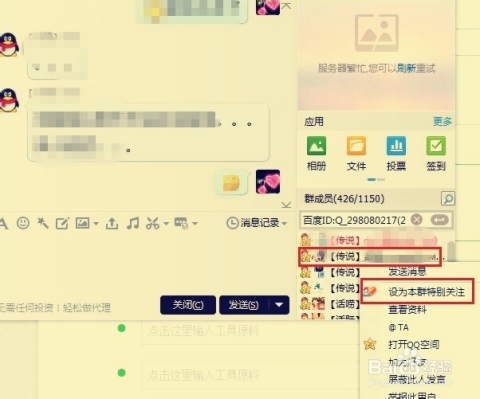The height and width of the screenshot is (399, 480).
Task: Expand the 消息记录 dropdown arrow
Action: click(284, 223)
